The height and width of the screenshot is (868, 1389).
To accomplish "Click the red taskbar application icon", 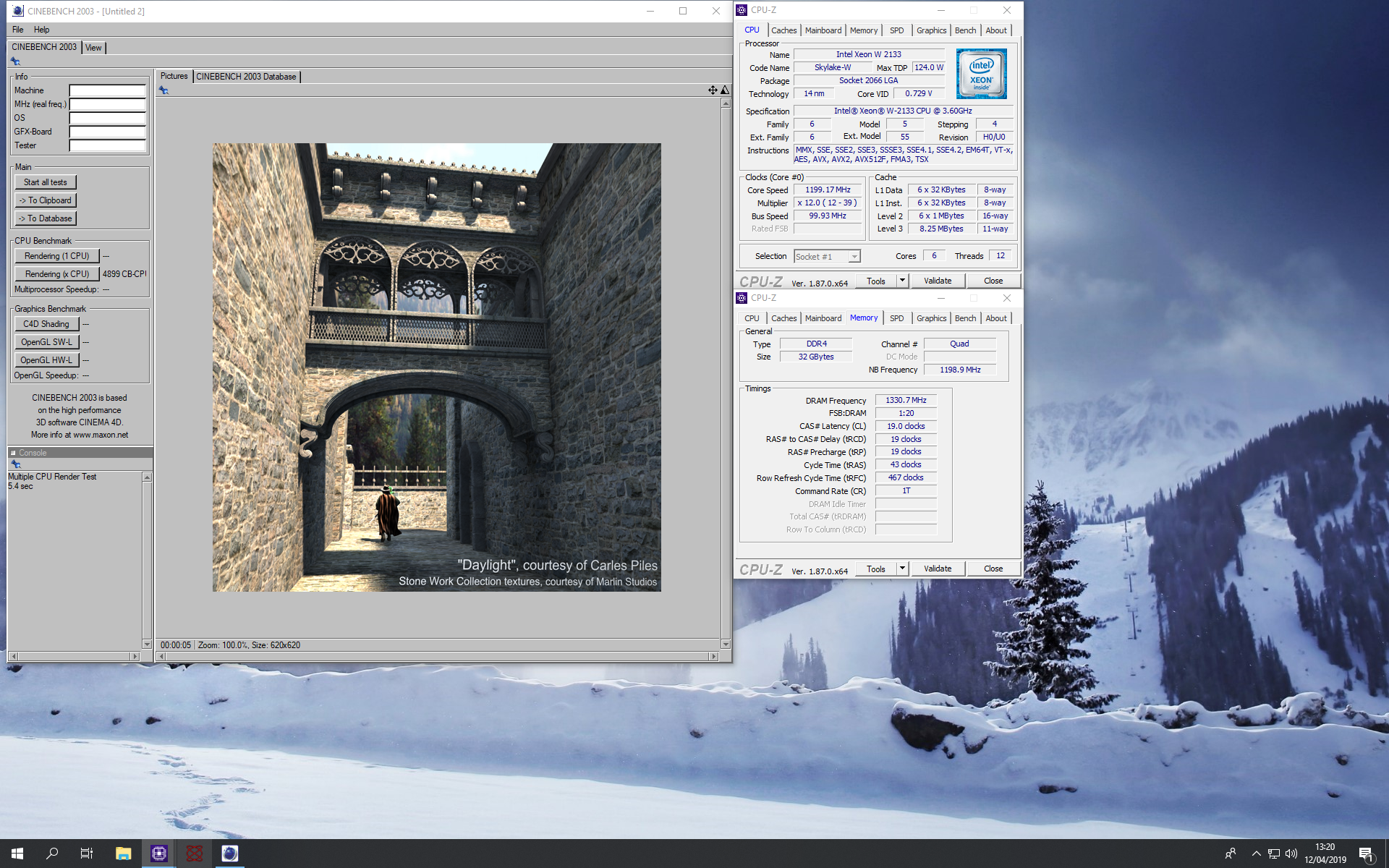I will 194,854.
